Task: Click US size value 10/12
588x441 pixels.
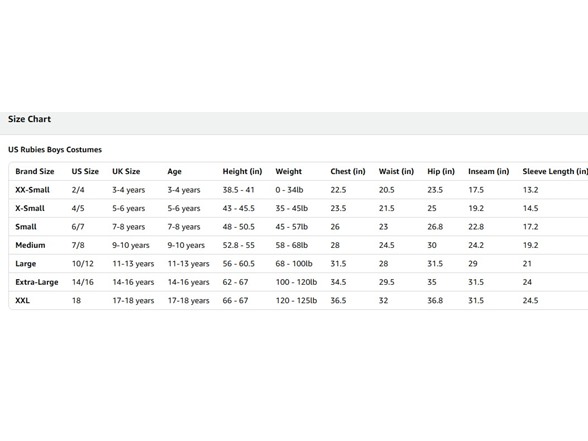Action: coord(82,263)
